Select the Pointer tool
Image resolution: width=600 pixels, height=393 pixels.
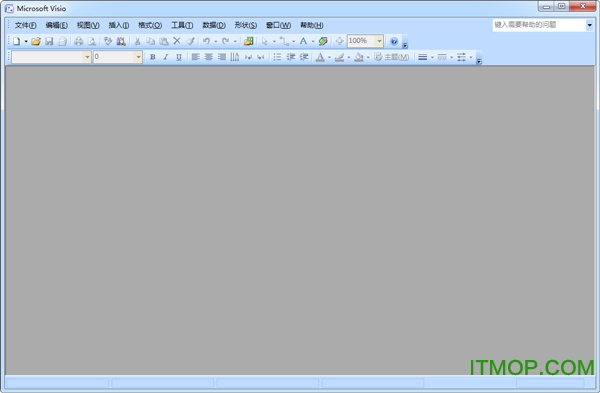(x=264, y=41)
